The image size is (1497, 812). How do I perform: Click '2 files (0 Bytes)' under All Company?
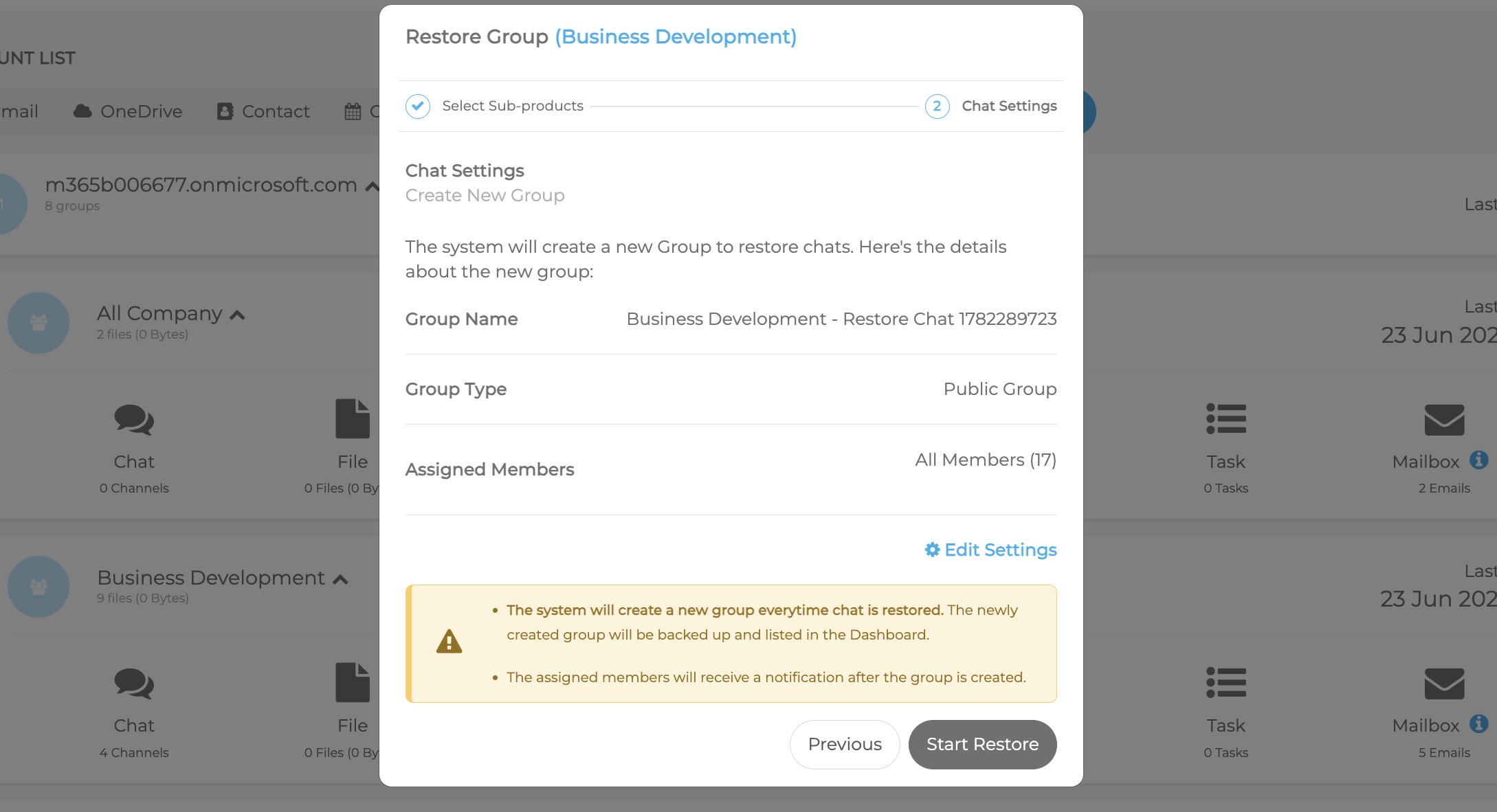point(142,335)
